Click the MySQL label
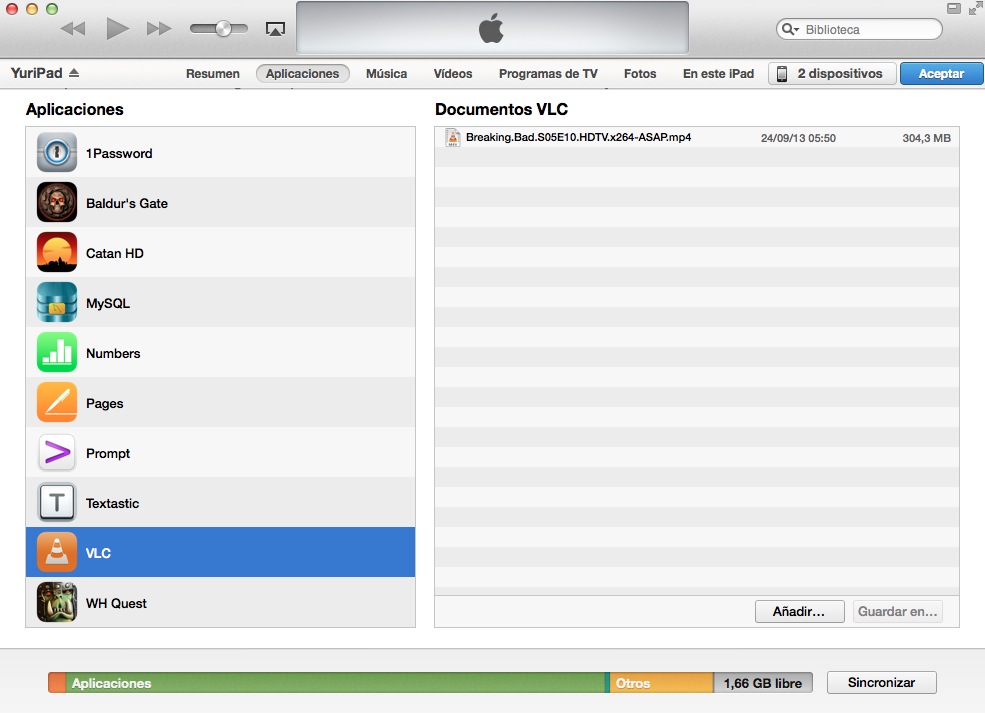 point(108,303)
